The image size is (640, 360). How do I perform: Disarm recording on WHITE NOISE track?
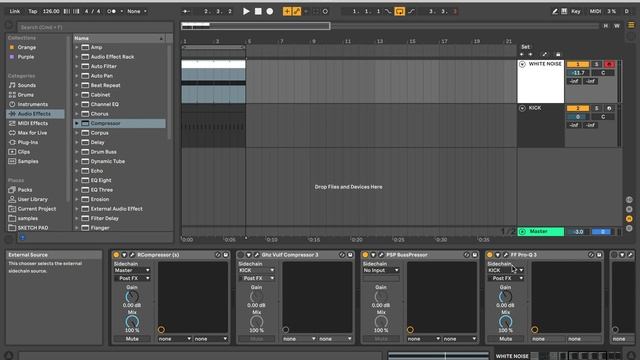pyautogui.click(x=609, y=64)
